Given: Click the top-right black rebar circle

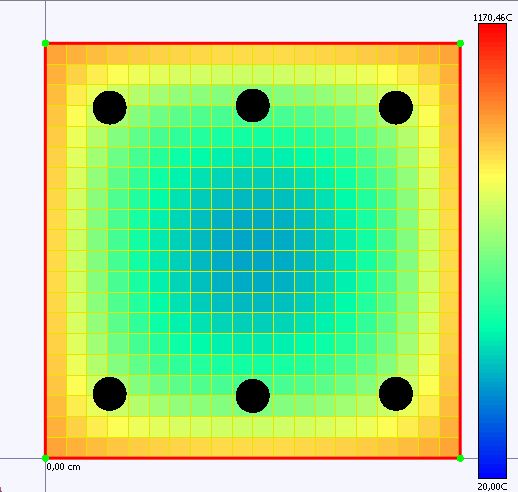Looking at the screenshot, I should 396,107.
